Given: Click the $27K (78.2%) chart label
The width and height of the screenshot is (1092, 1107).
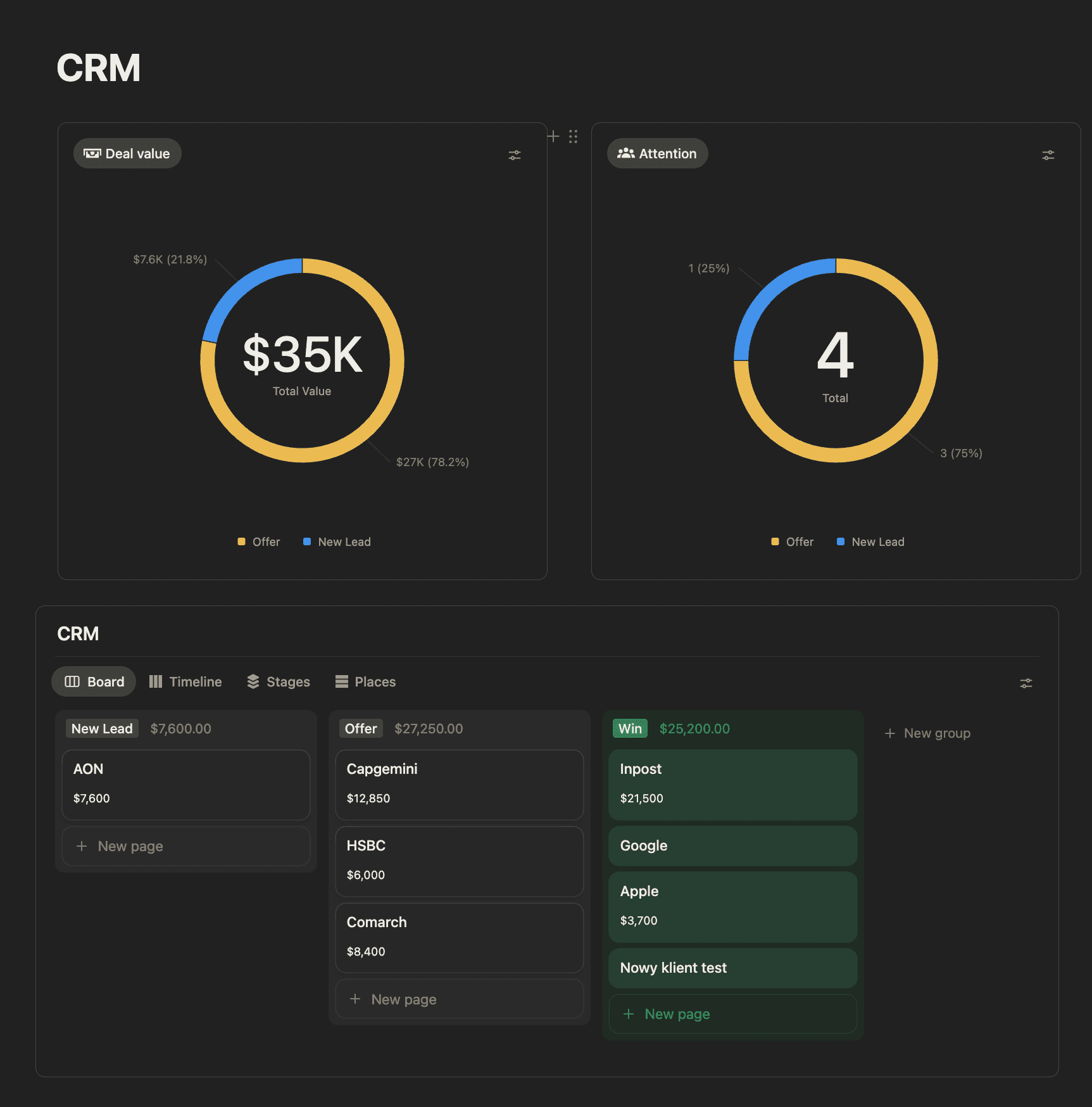Looking at the screenshot, I should [x=433, y=462].
